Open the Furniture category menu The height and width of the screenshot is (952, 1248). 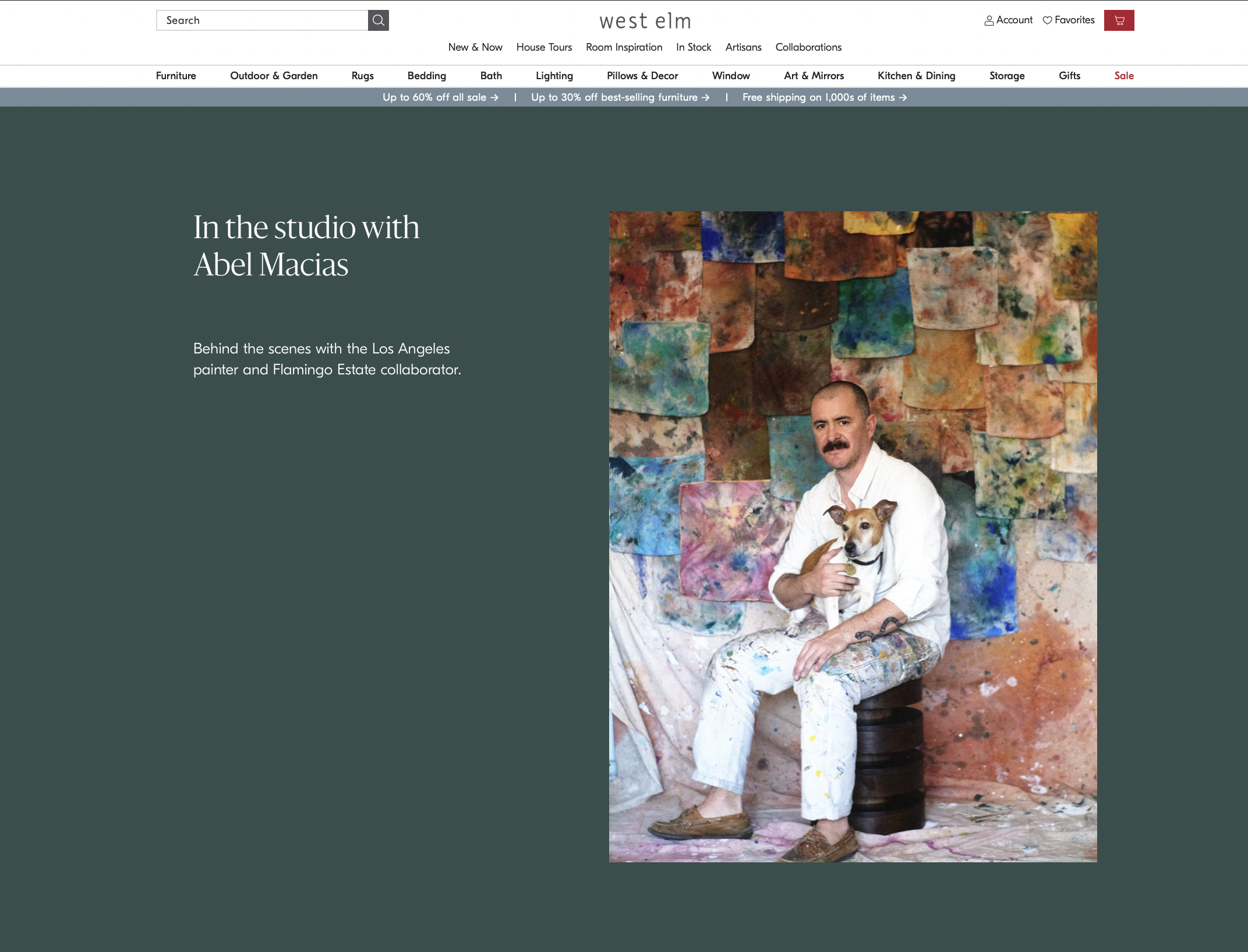pyautogui.click(x=176, y=76)
